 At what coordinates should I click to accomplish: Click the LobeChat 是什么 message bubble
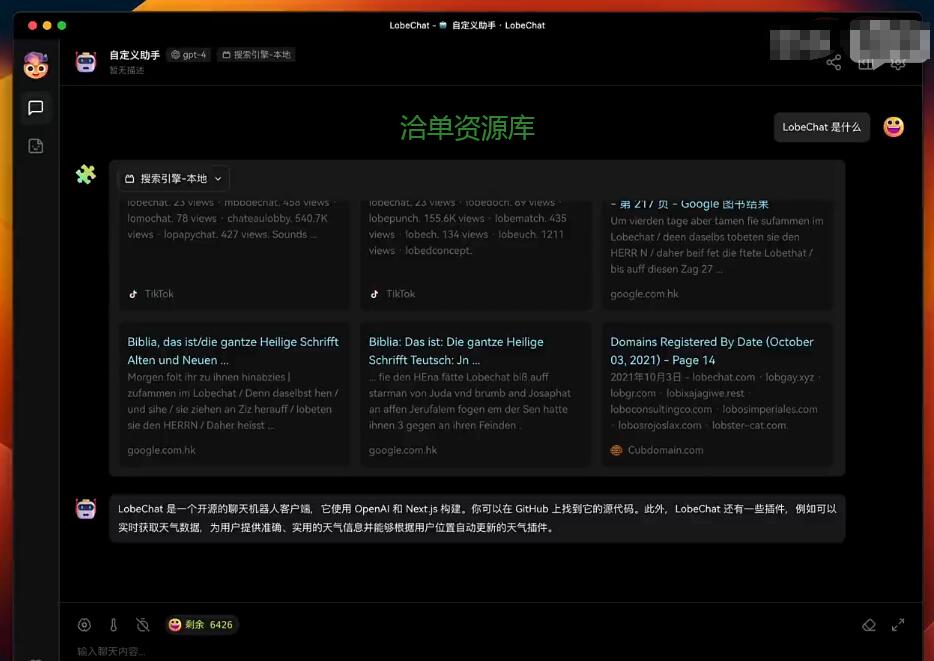821,127
